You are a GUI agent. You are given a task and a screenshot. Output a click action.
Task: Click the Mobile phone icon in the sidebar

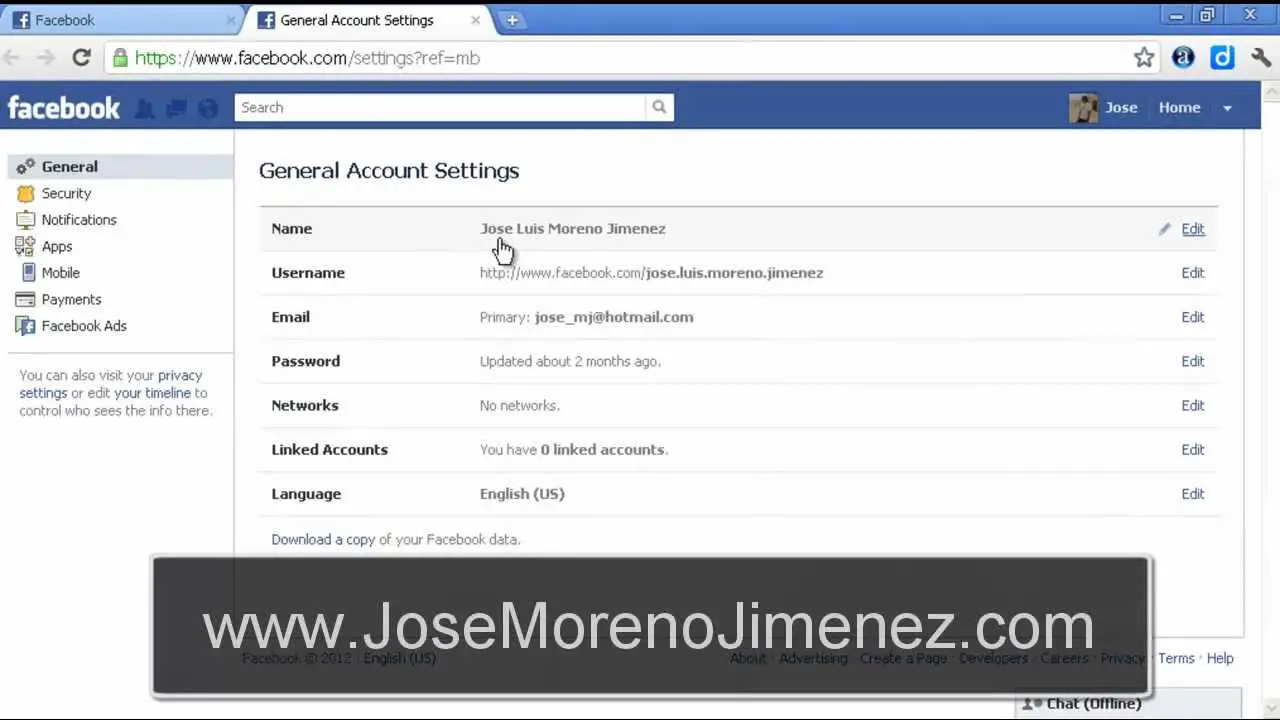27,272
